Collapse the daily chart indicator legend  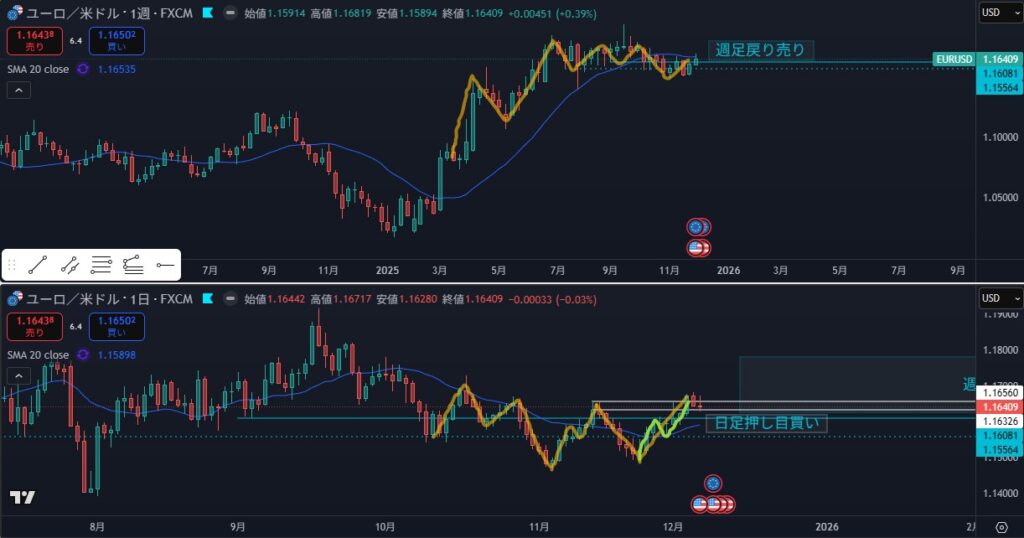[x=19, y=375]
